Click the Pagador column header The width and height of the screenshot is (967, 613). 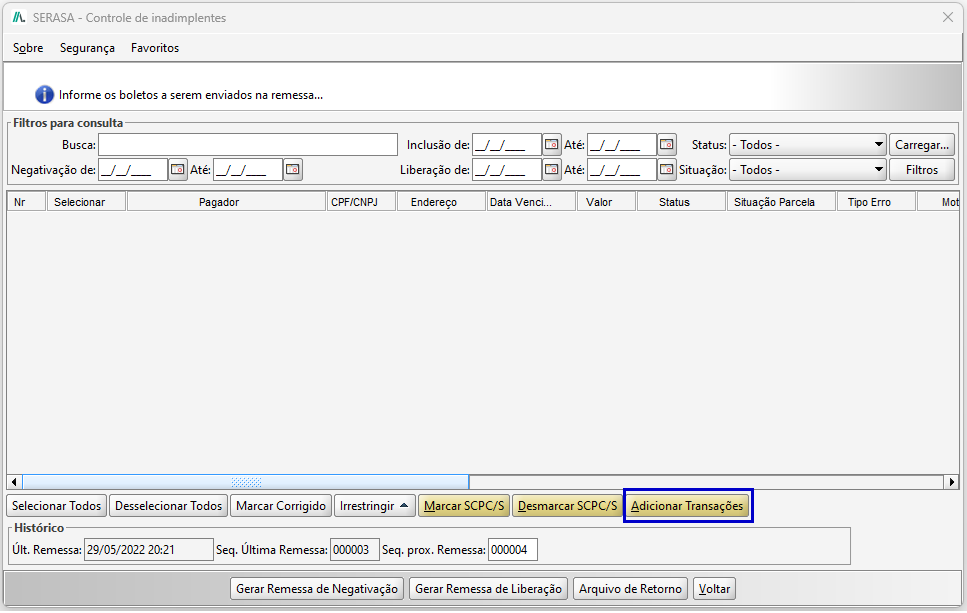point(226,202)
